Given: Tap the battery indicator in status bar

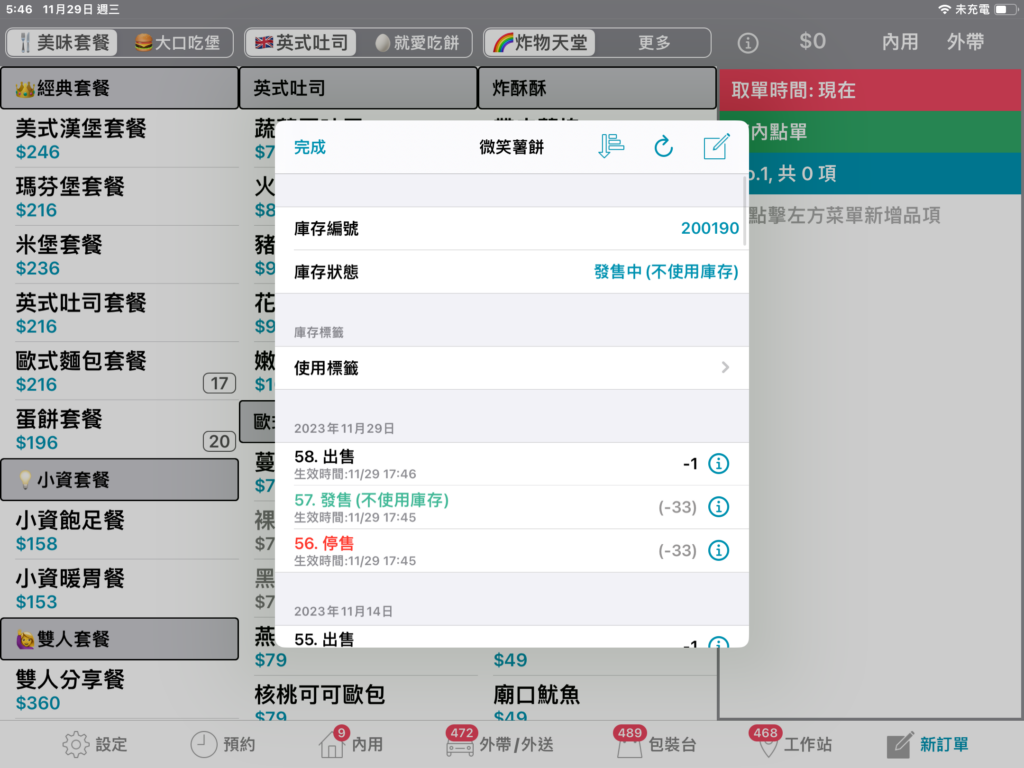Looking at the screenshot, I should point(1004,9).
